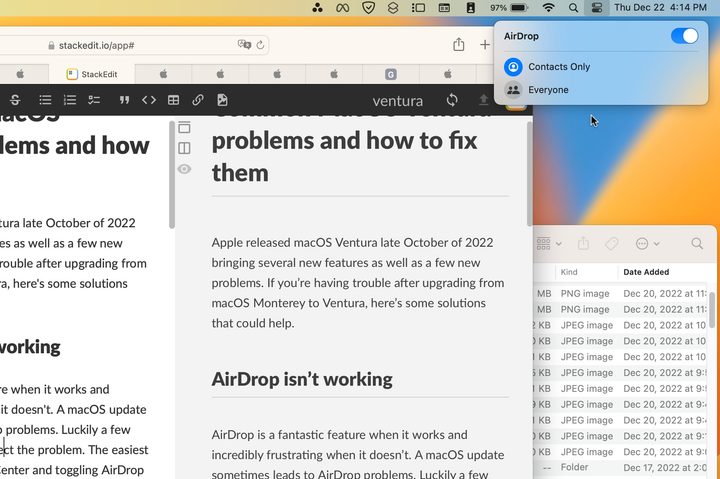Click the synchronize icon next to ventura
The image size is (720, 479).
click(452, 100)
